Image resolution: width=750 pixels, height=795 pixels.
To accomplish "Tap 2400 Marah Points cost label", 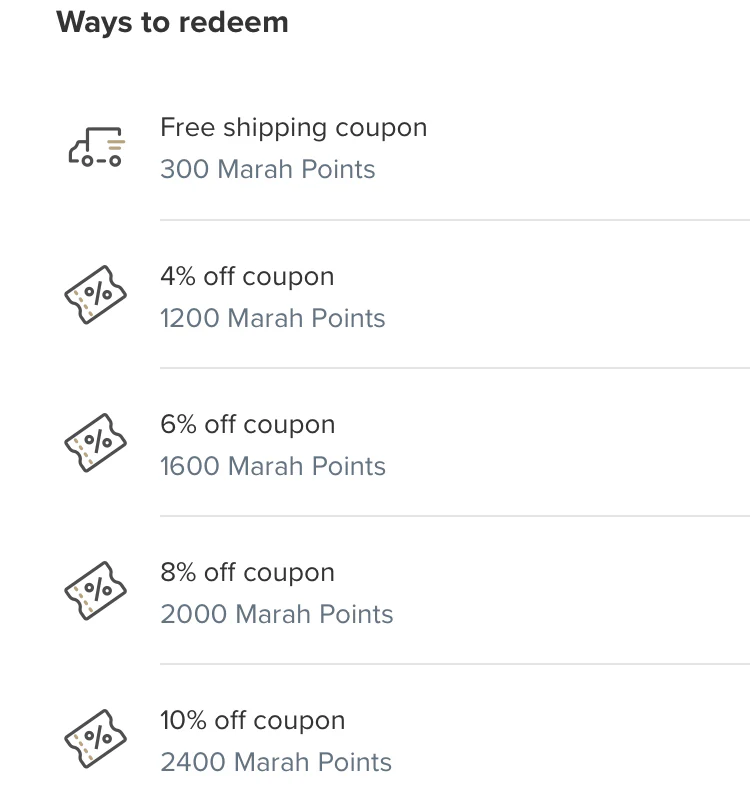I will coord(276,763).
